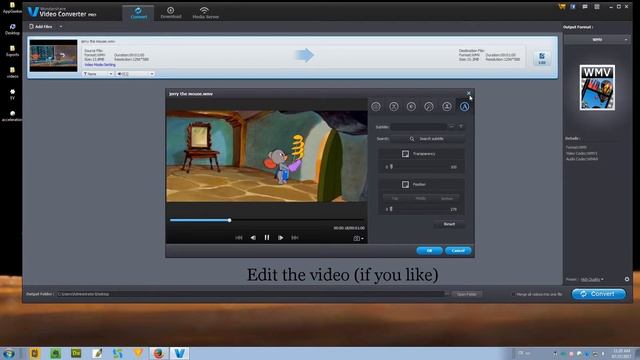Image resolution: width=640 pixels, height=360 pixels.
Task: Open the menu icon beside feedback icon
Action: 597,7
